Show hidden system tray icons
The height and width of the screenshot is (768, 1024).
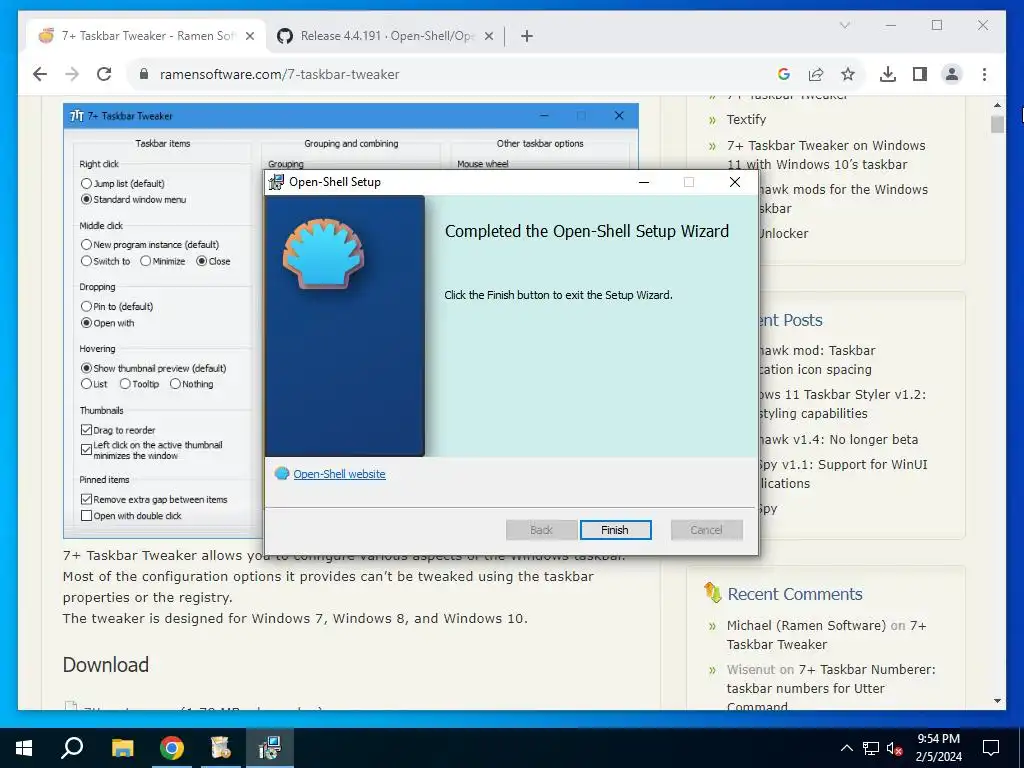pyautogui.click(x=846, y=748)
